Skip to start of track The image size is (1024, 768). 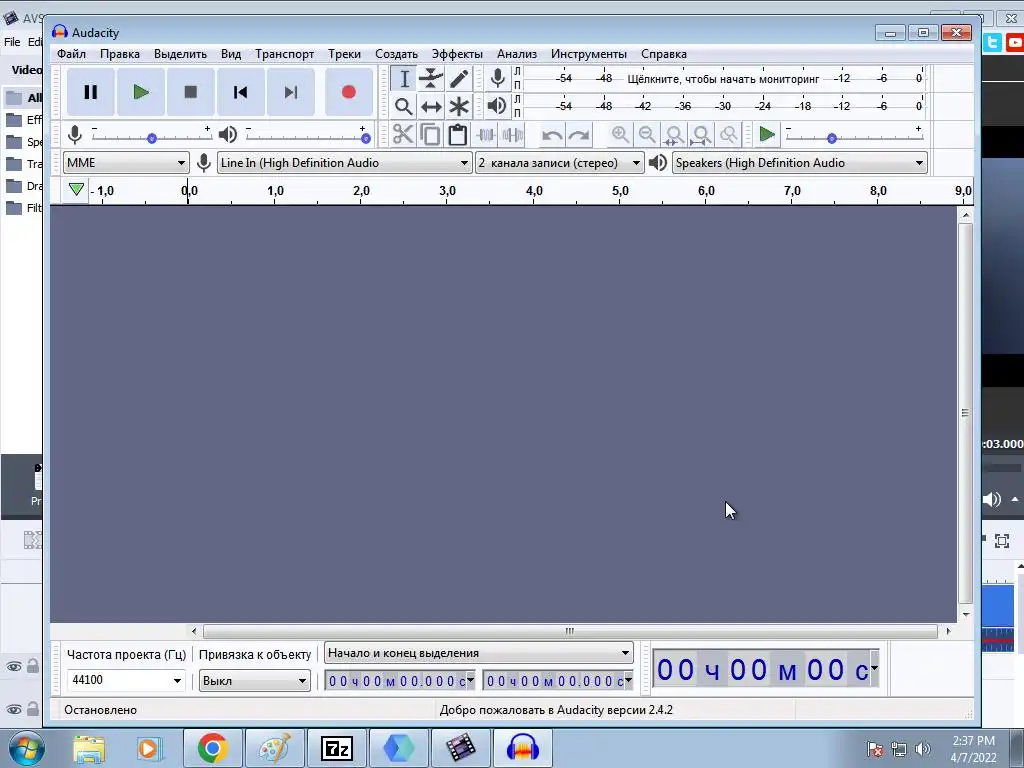click(x=240, y=92)
